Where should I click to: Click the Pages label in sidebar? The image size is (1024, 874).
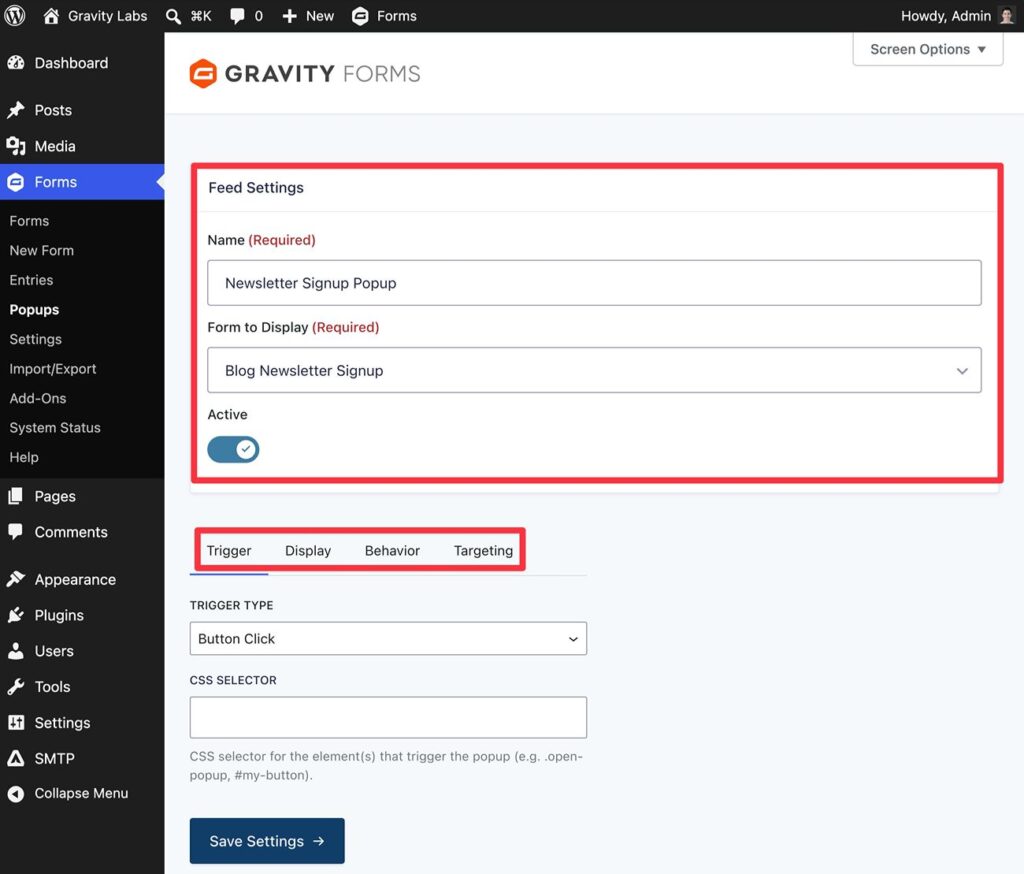click(x=55, y=496)
